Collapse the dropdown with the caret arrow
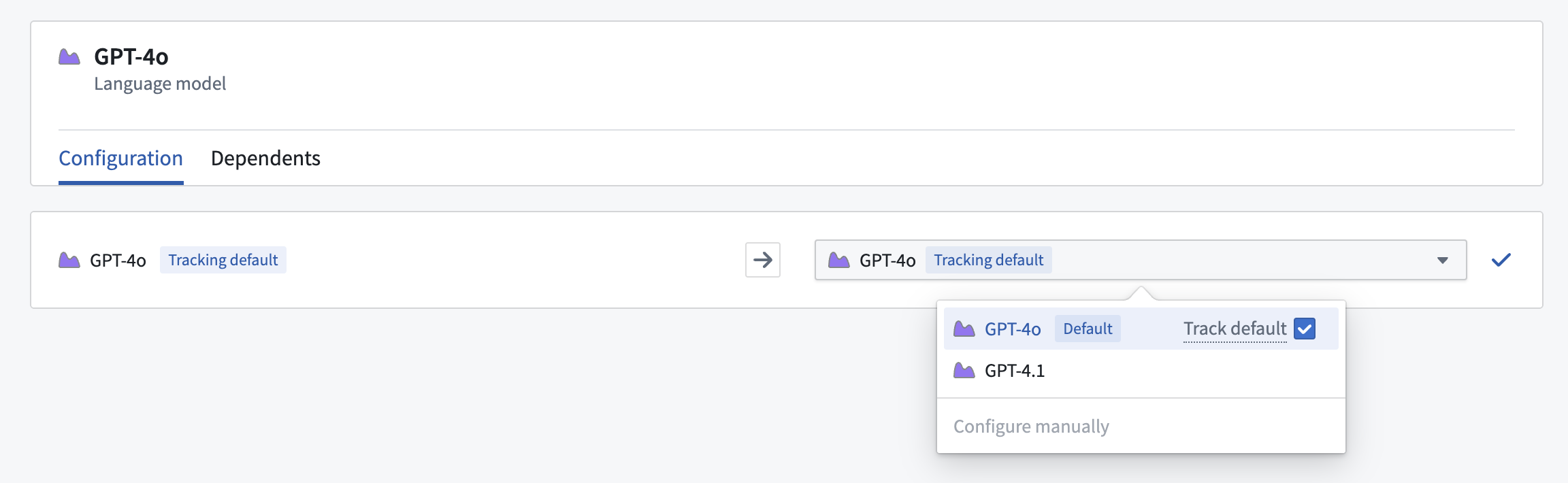Screen dimensions: 1568x483 [x=1442, y=261]
